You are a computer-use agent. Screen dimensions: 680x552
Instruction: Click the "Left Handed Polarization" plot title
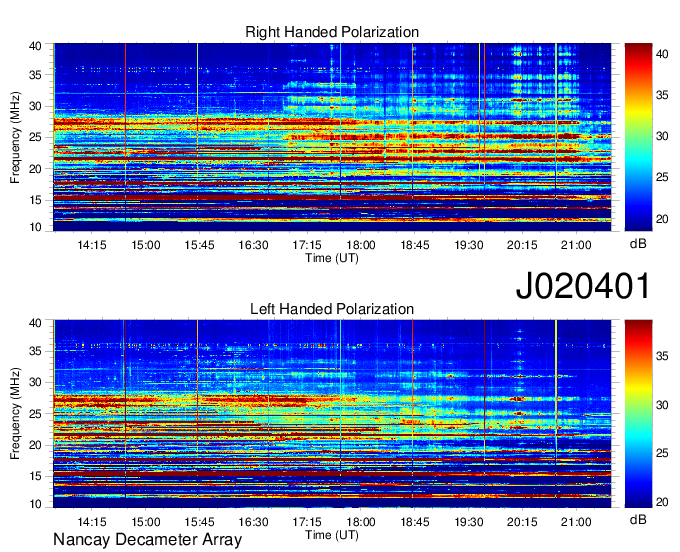pos(332,309)
